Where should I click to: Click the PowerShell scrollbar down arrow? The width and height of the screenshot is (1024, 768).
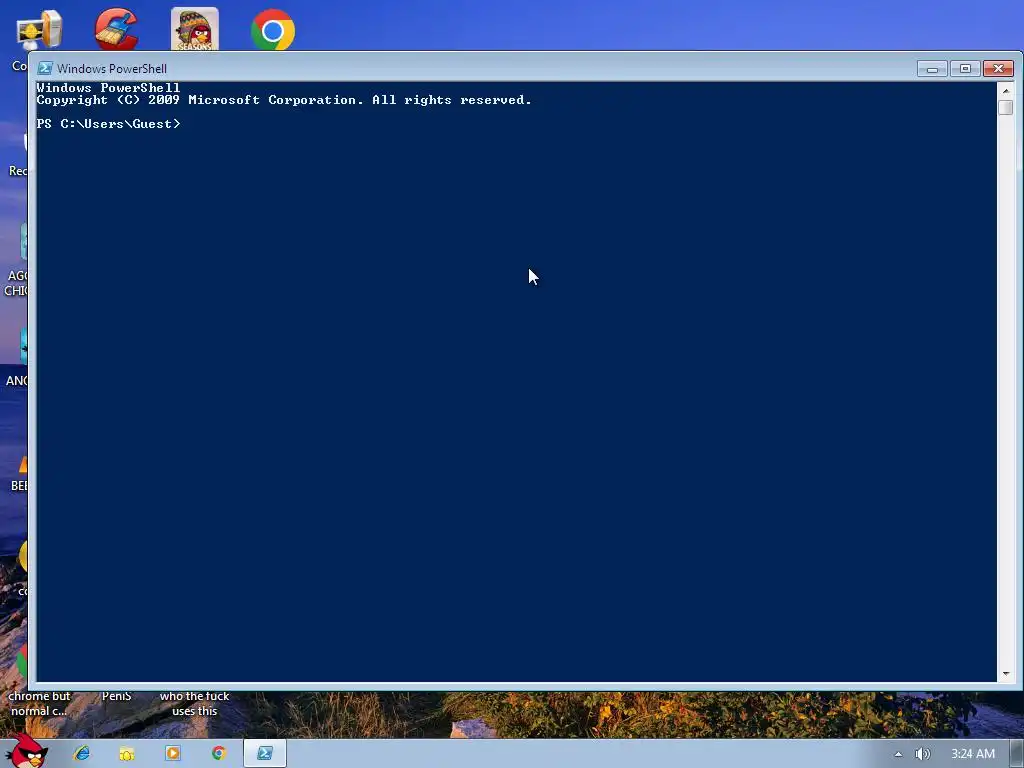pos(1006,673)
